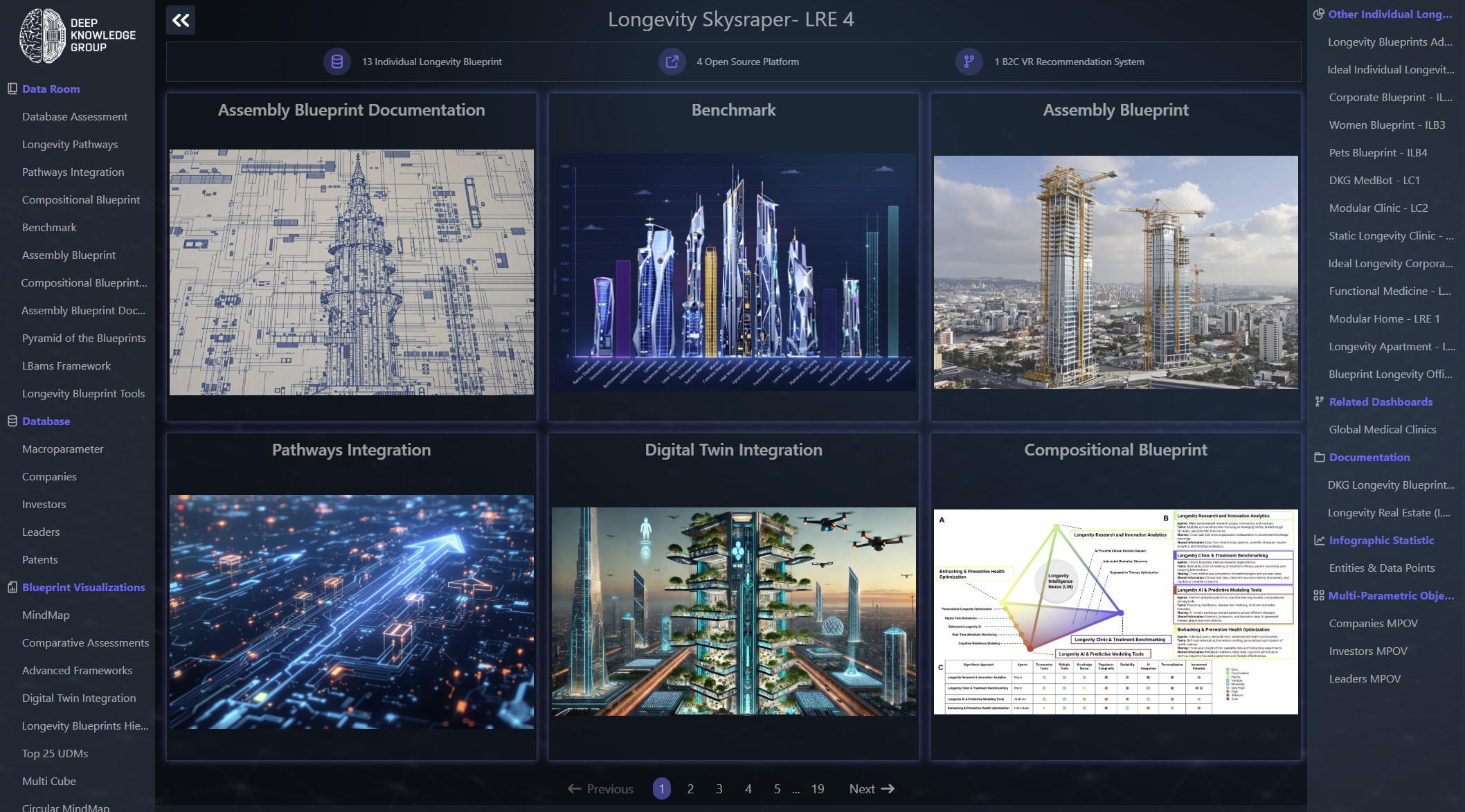Click the Multi-Parametric Objects grid icon

click(x=1319, y=595)
